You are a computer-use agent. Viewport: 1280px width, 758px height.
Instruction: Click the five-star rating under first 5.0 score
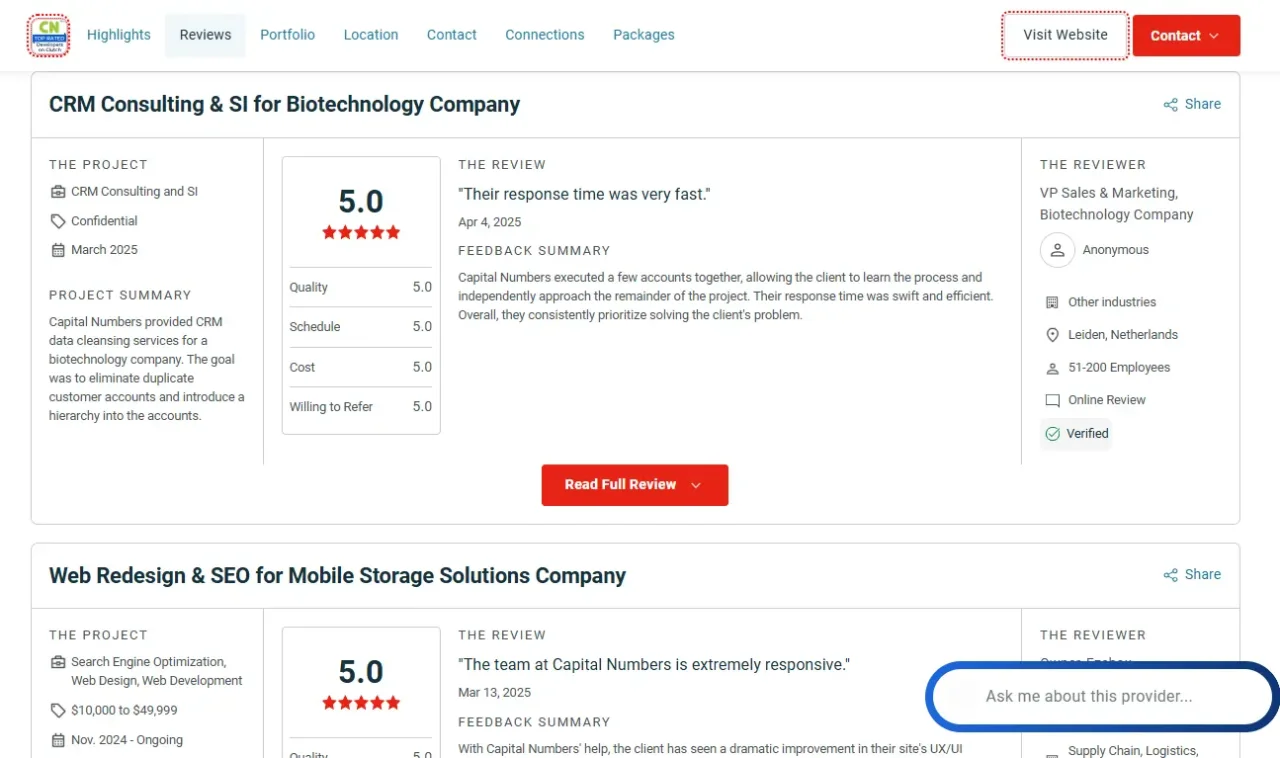pyautogui.click(x=360, y=232)
